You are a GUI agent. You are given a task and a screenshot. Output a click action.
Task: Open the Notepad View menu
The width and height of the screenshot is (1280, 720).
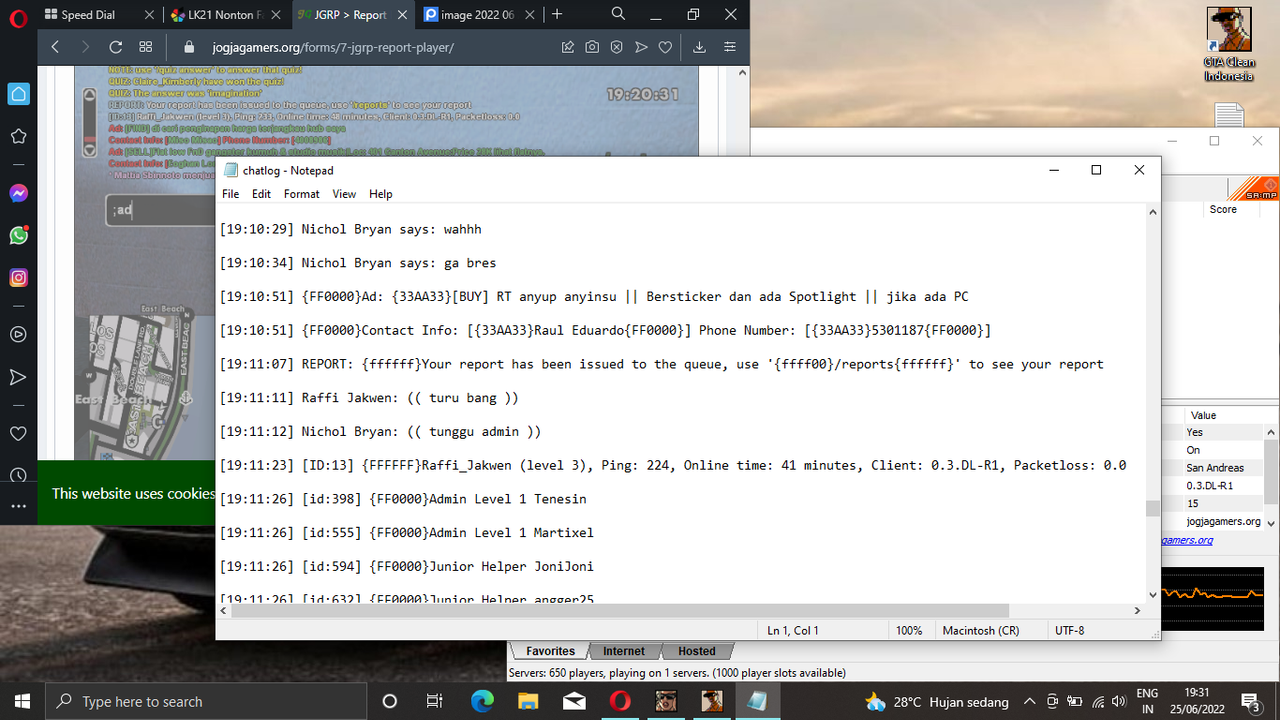click(344, 194)
